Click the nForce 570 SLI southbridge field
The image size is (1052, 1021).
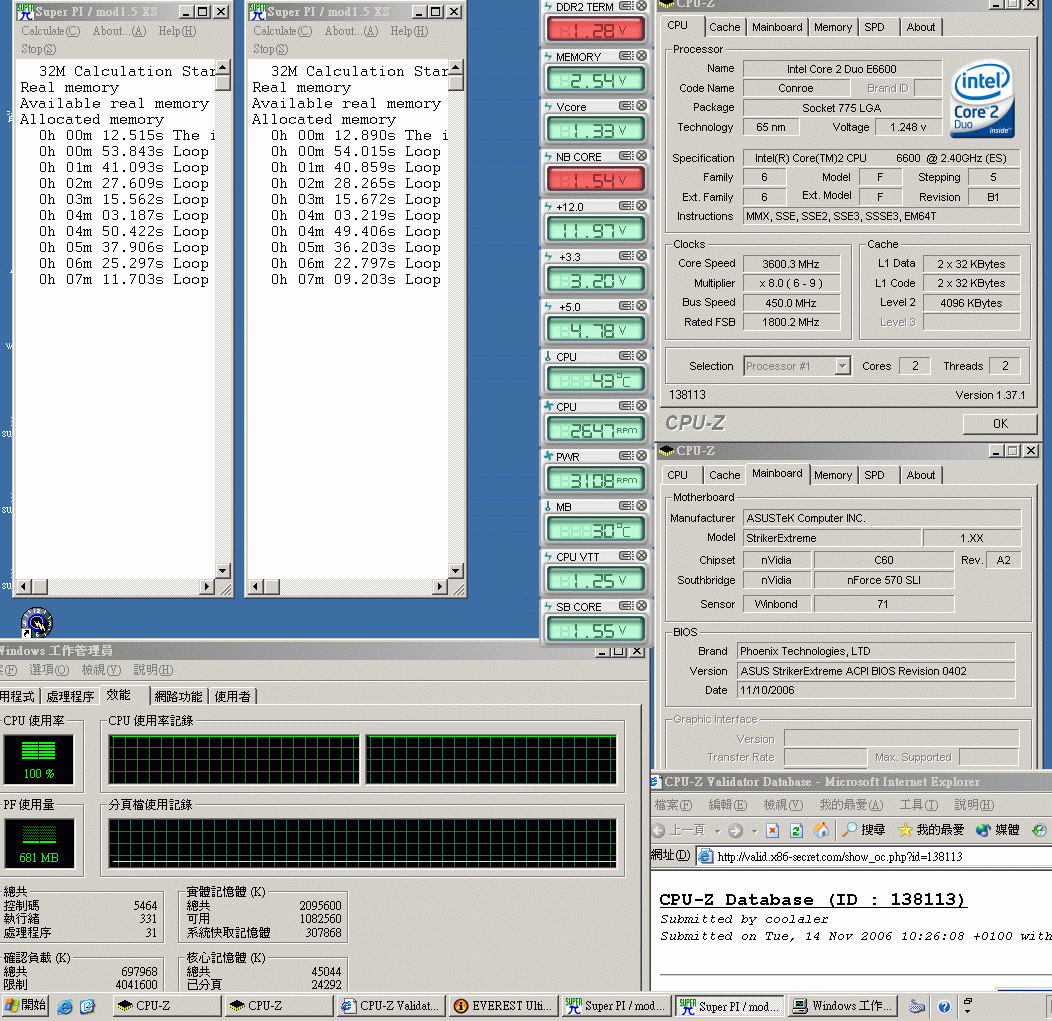(884, 580)
